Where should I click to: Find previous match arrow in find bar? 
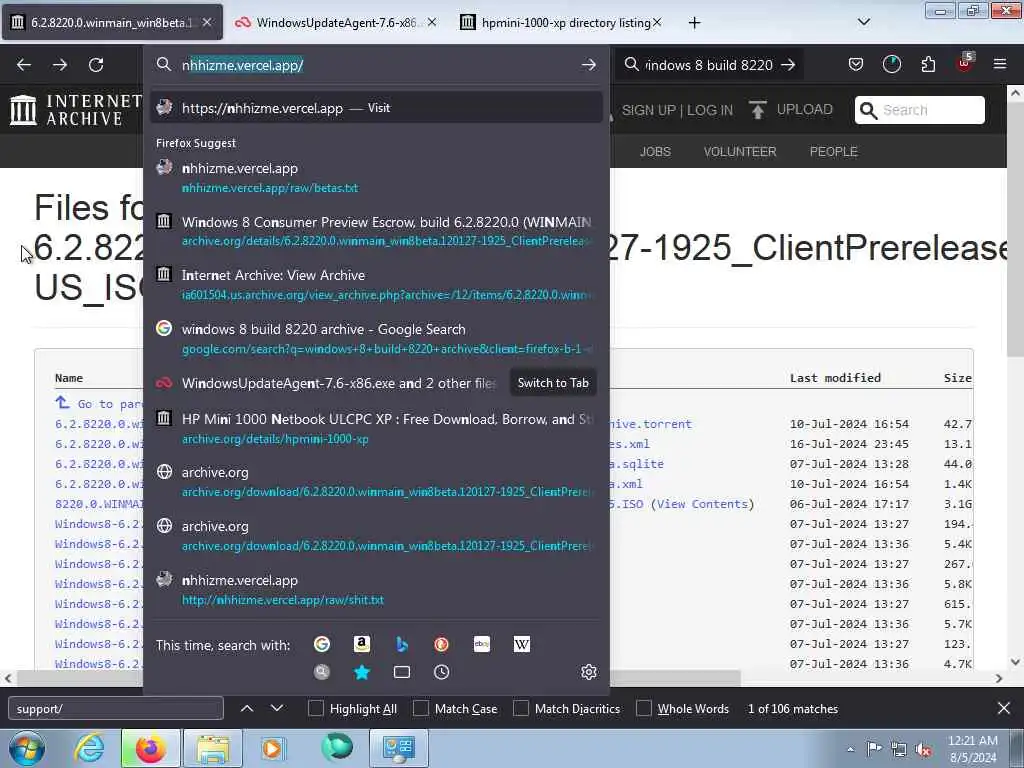pyautogui.click(x=247, y=708)
